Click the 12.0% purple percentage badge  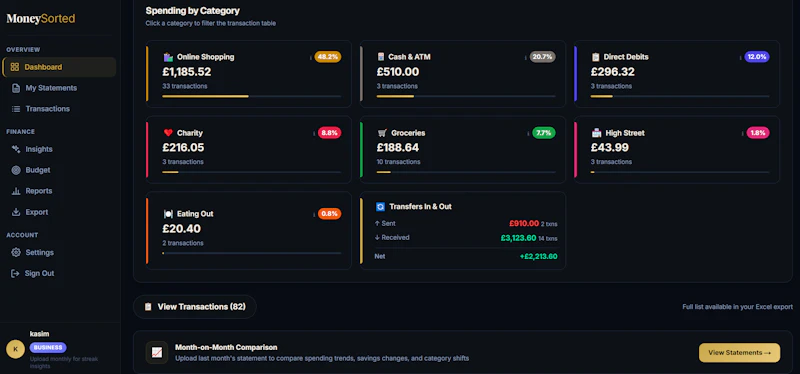tap(757, 57)
